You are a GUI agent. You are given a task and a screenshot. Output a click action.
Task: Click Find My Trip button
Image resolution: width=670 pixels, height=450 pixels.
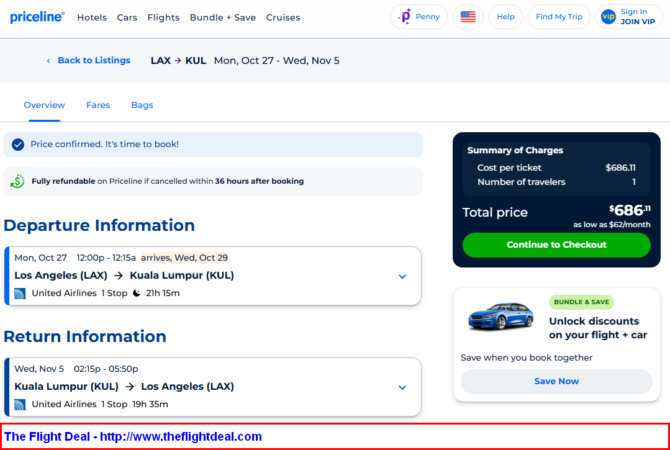pos(559,17)
